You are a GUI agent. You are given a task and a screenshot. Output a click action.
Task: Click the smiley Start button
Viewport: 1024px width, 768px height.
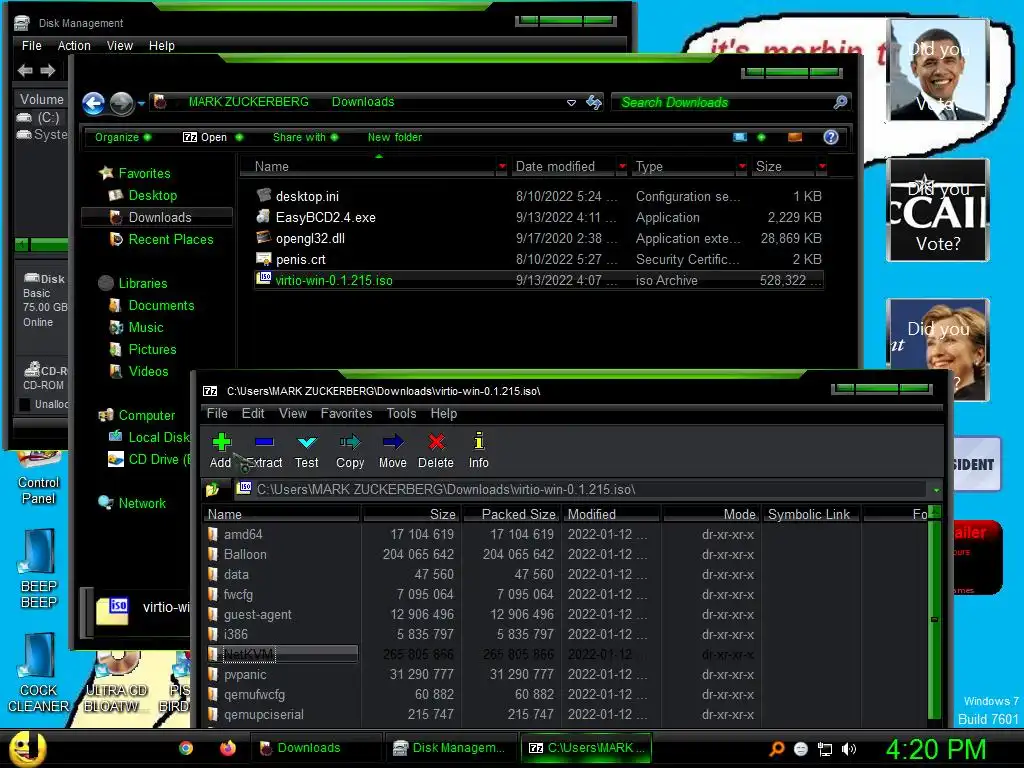(x=26, y=748)
